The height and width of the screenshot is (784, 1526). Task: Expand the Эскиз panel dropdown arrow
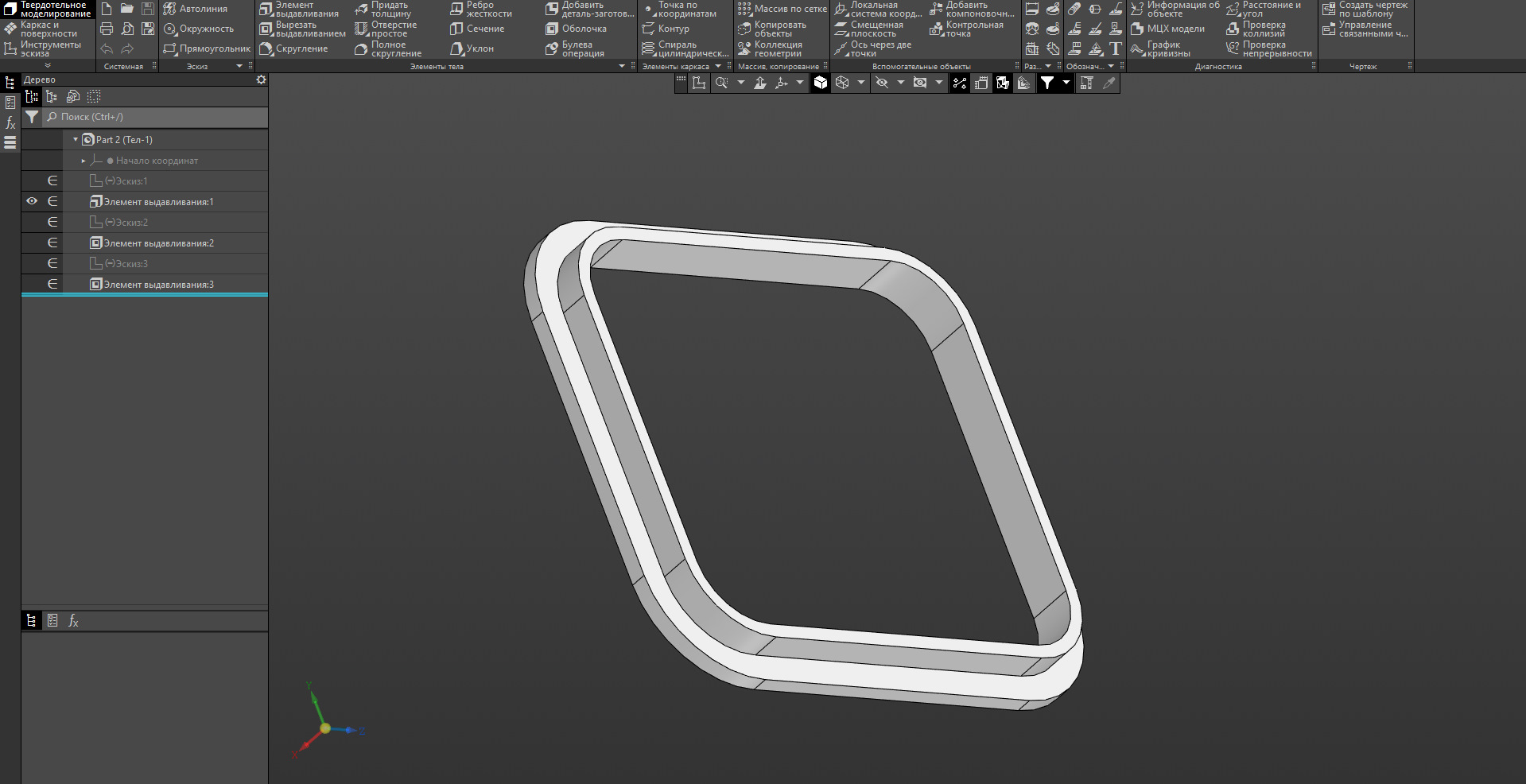[x=239, y=66]
